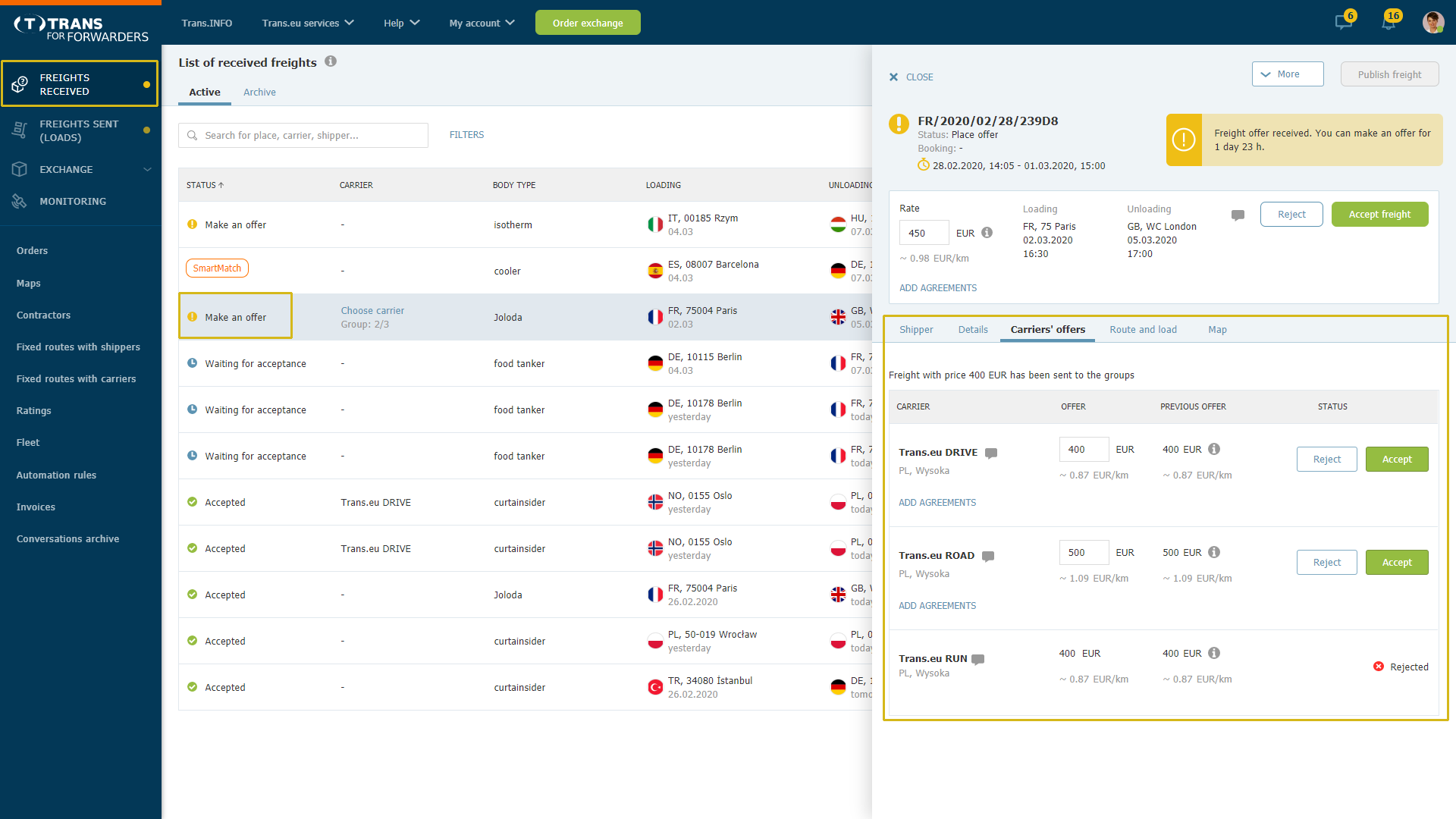Open Automation rules in the sidebar
1456x819 pixels.
pyautogui.click(x=56, y=475)
